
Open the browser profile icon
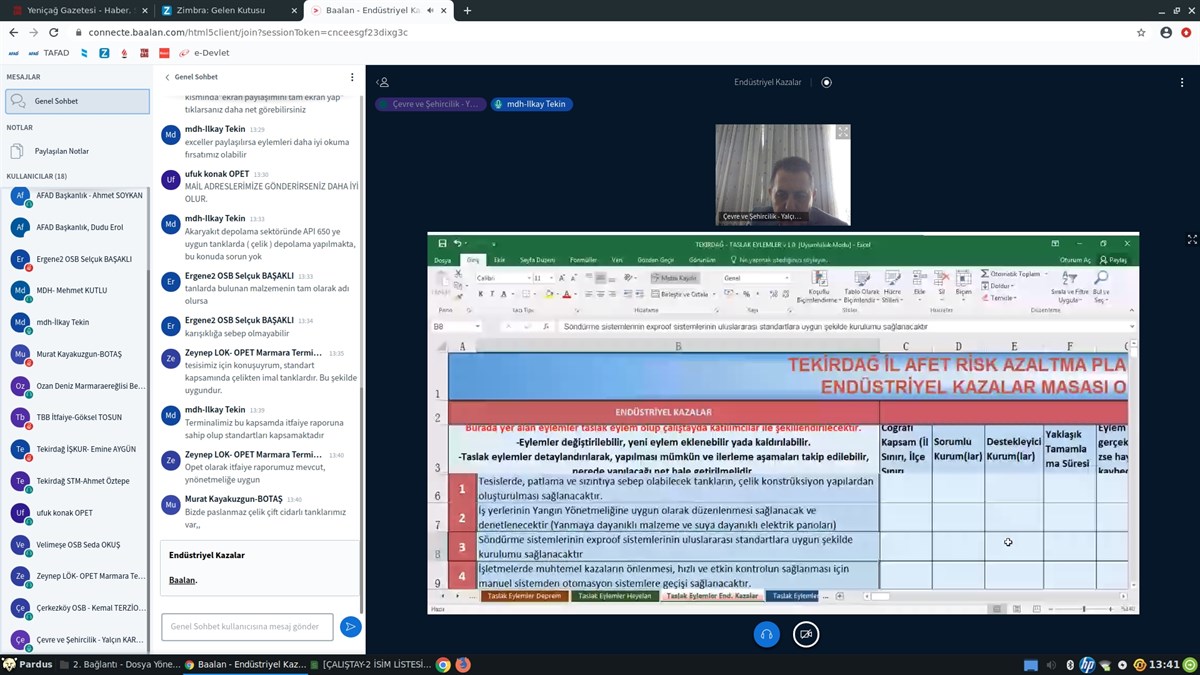(x=1166, y=32)
